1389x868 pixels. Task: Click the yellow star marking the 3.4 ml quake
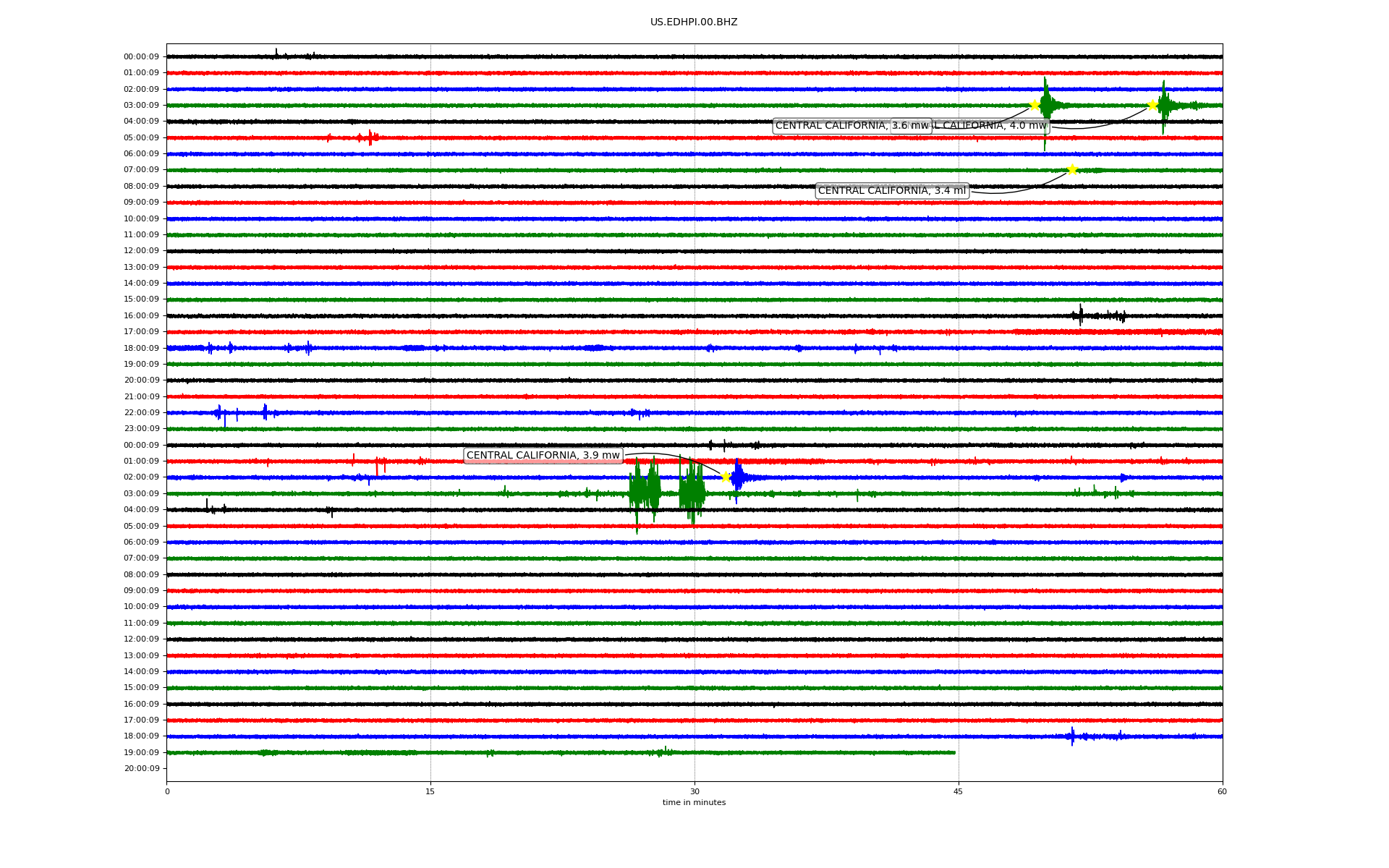pyautogui.click(x=1072, y=170)
